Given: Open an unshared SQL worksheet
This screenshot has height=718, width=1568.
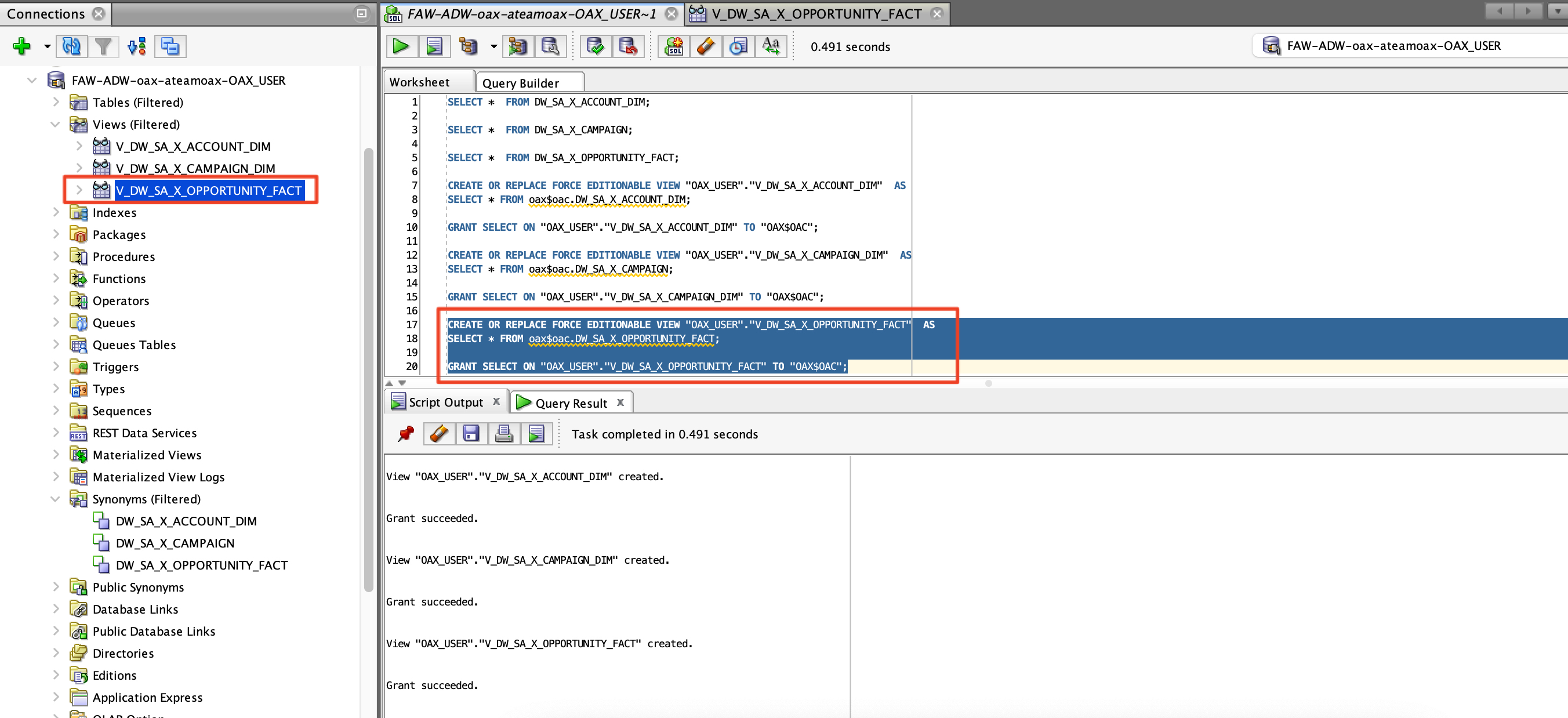Looking at the screenshot, I should [673, 46].
